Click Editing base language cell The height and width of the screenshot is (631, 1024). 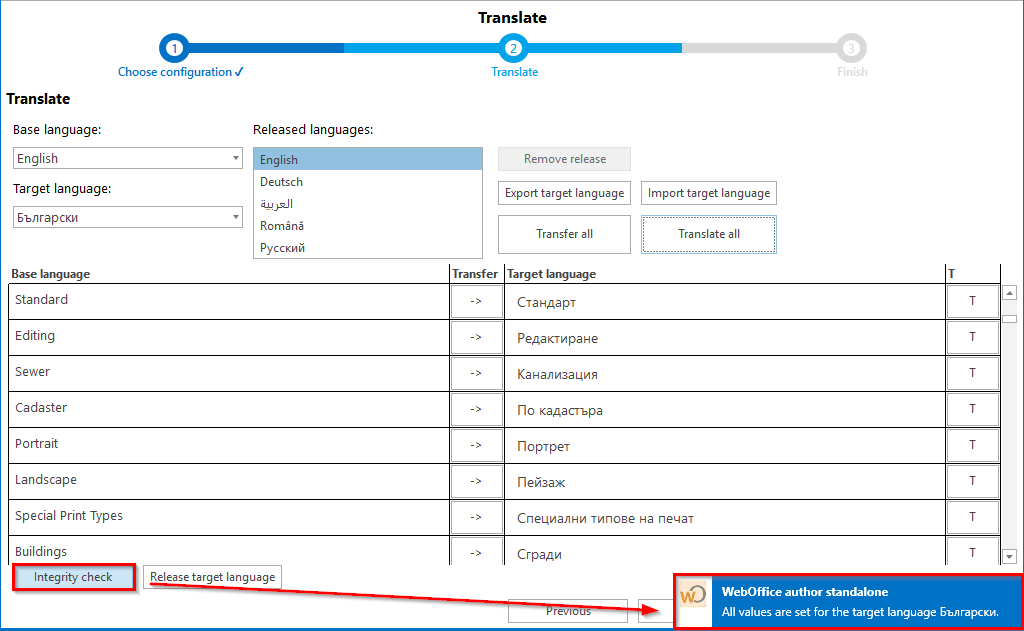229,337
